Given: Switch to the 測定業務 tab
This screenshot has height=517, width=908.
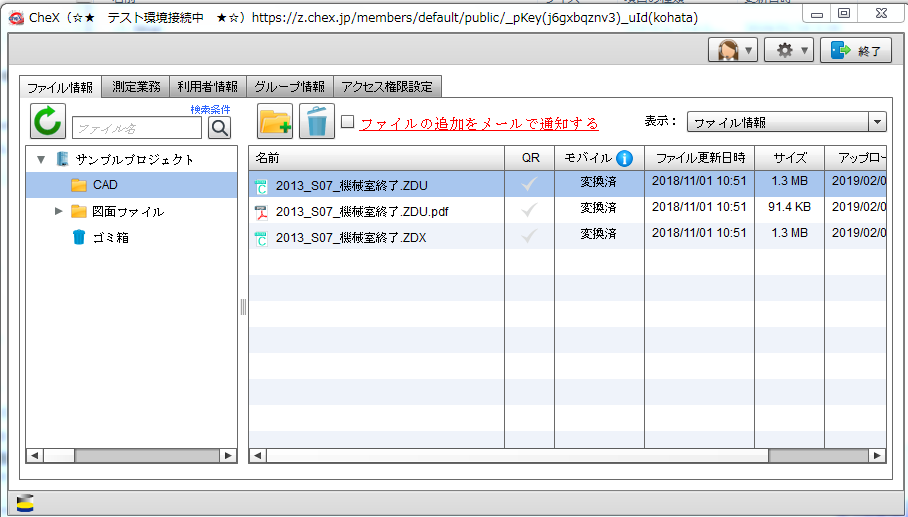Looking at the screenshot, I should [x=137, y=87].
